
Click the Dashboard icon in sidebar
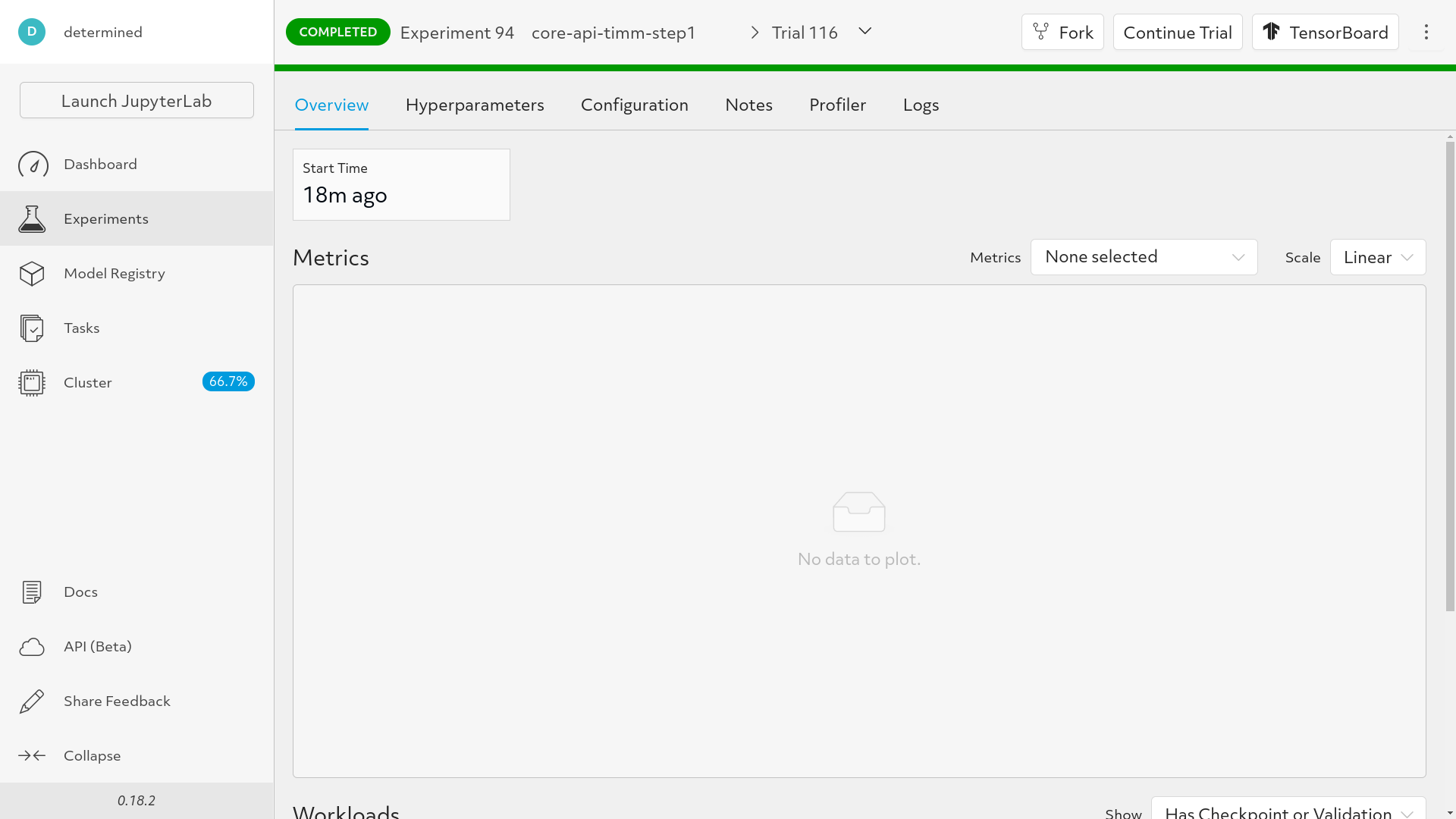coord(33,164)
